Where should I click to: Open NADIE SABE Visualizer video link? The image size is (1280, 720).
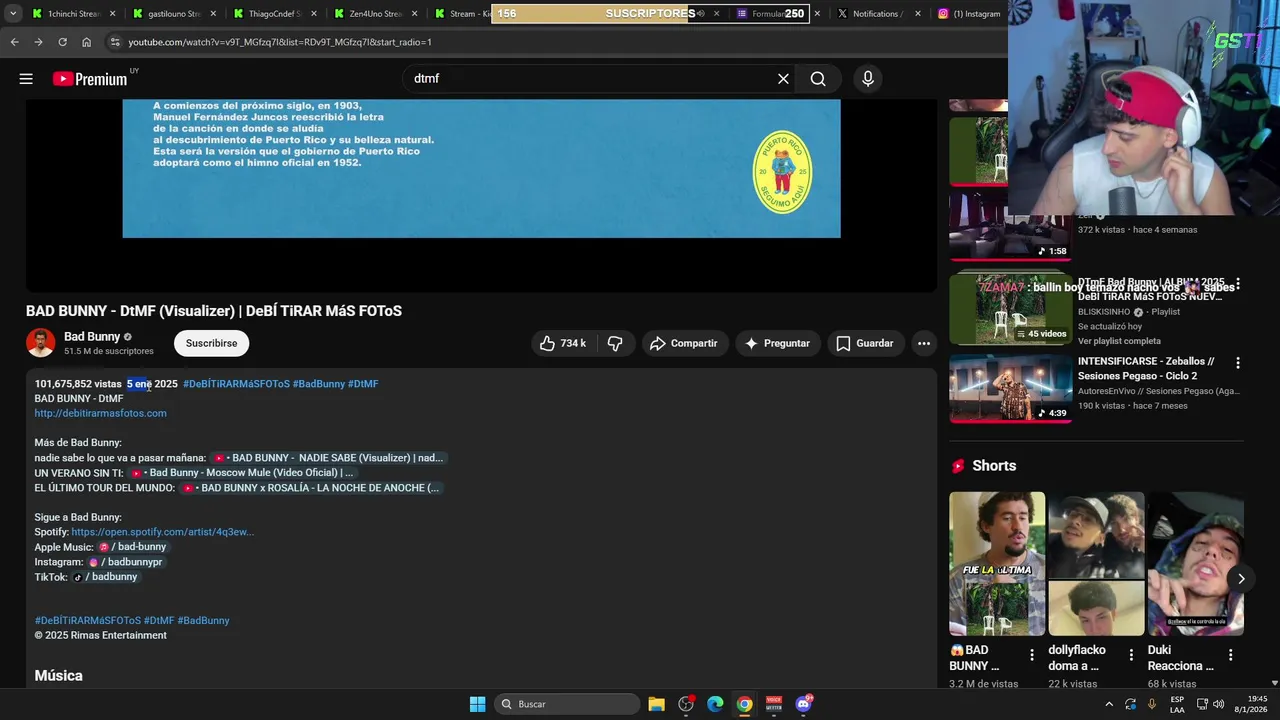click(x=328, y=458)
